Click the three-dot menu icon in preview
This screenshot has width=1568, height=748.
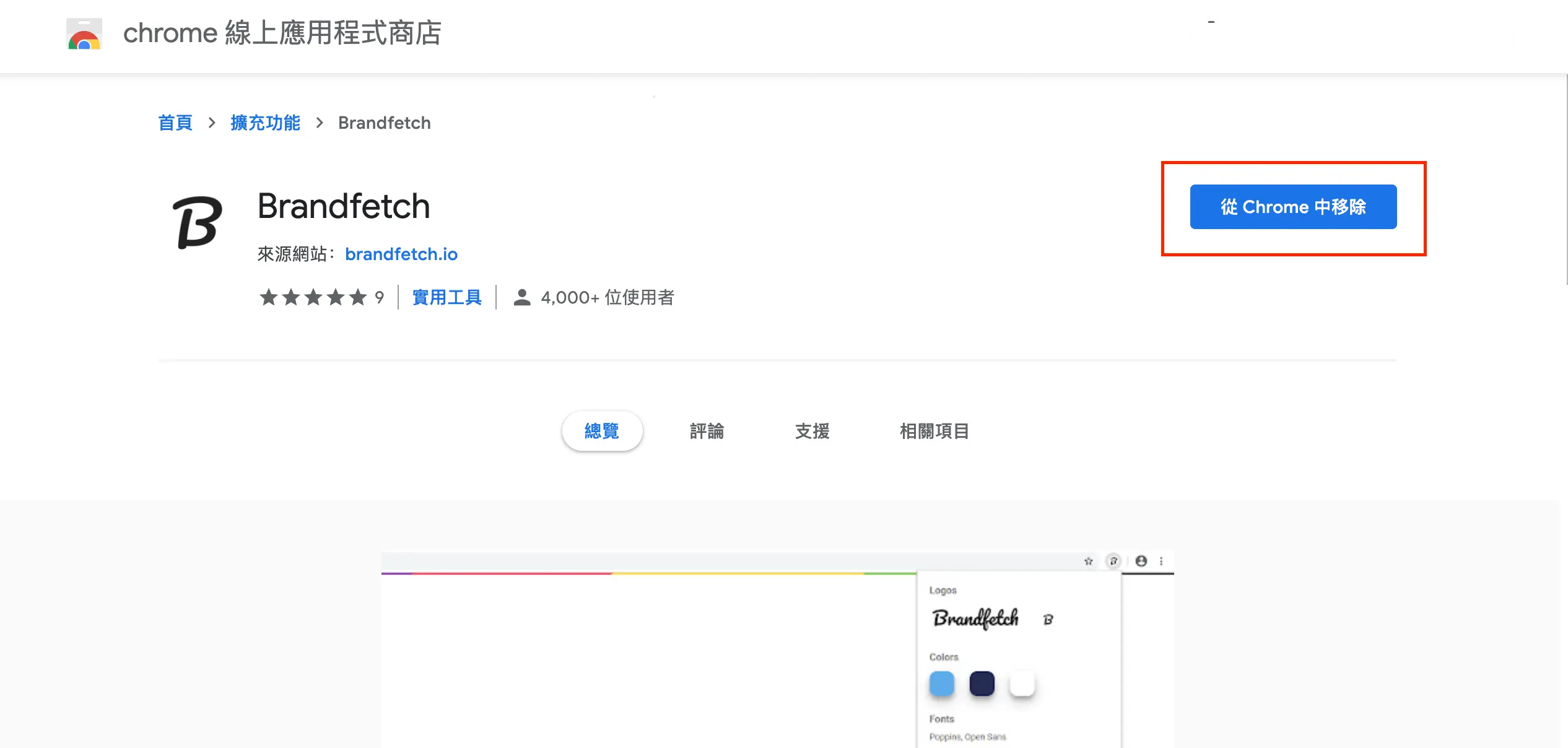(x=1161, y=561)
